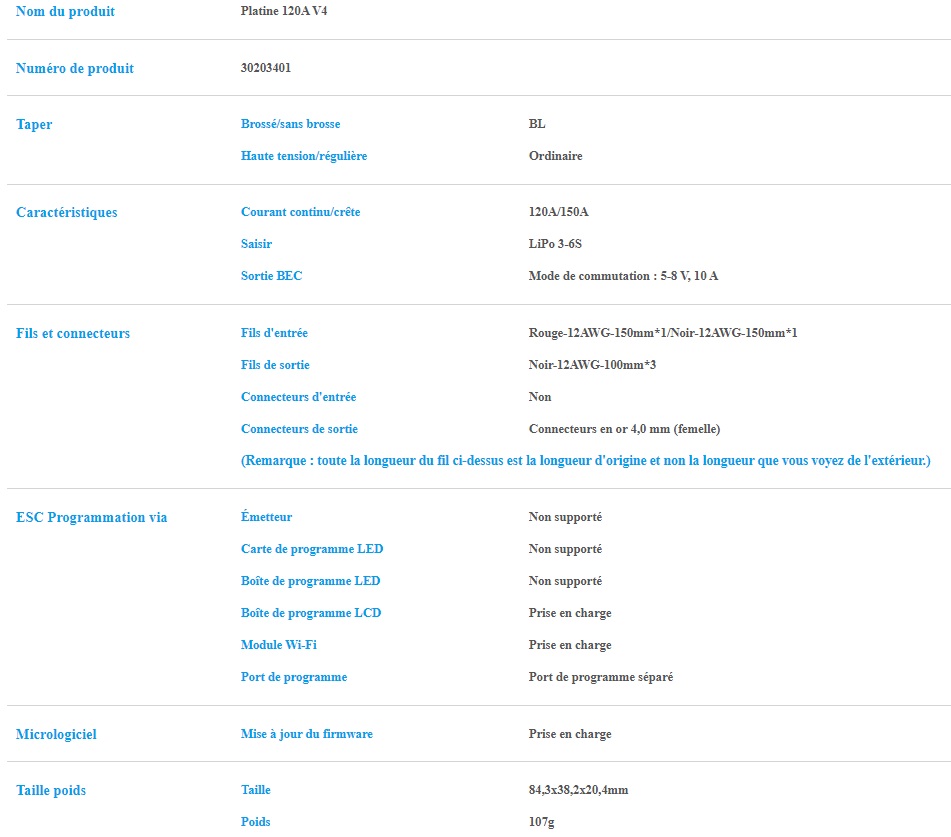The image size is (951, 837).
Task: Click 'Mode de commutation : 5-8 V, 10 A'
Action: coord(623,276)
